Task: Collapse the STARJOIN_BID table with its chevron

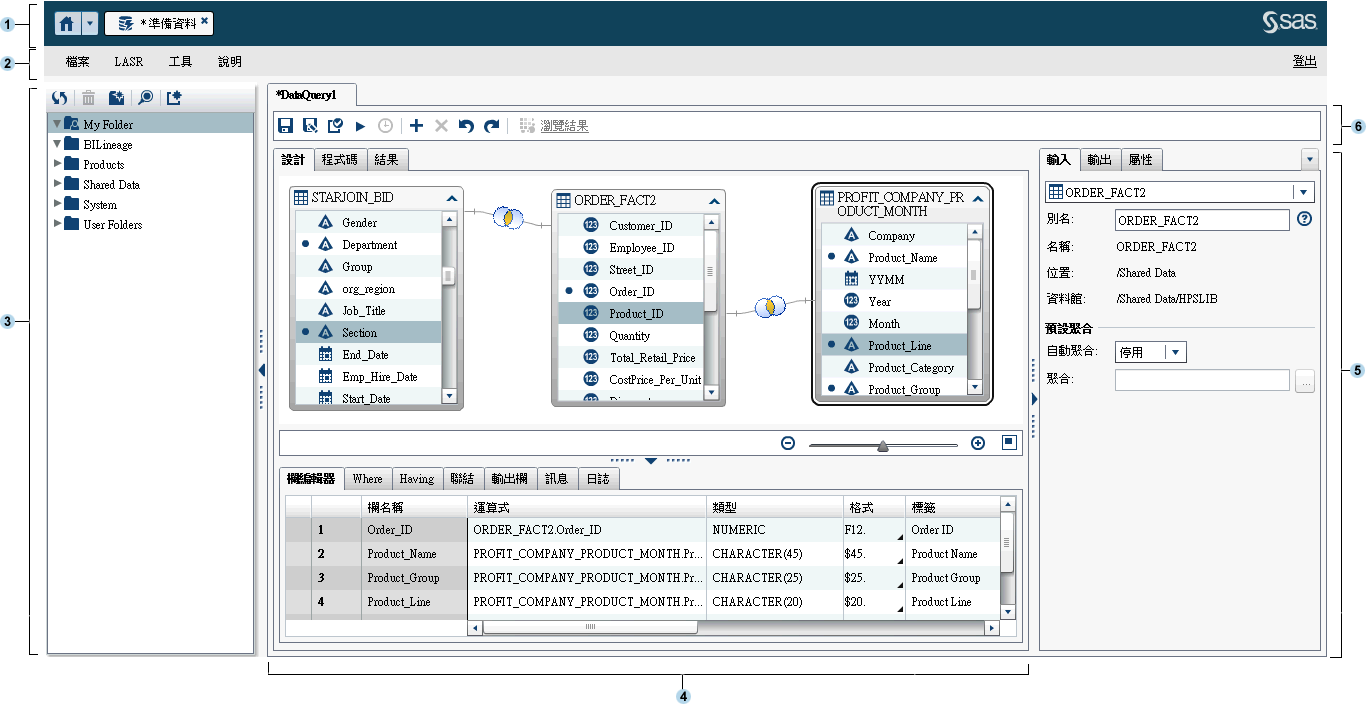Action: pos(451,198)
